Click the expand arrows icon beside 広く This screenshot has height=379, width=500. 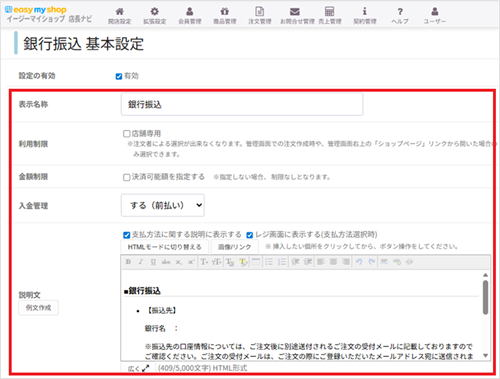point(146,368)
